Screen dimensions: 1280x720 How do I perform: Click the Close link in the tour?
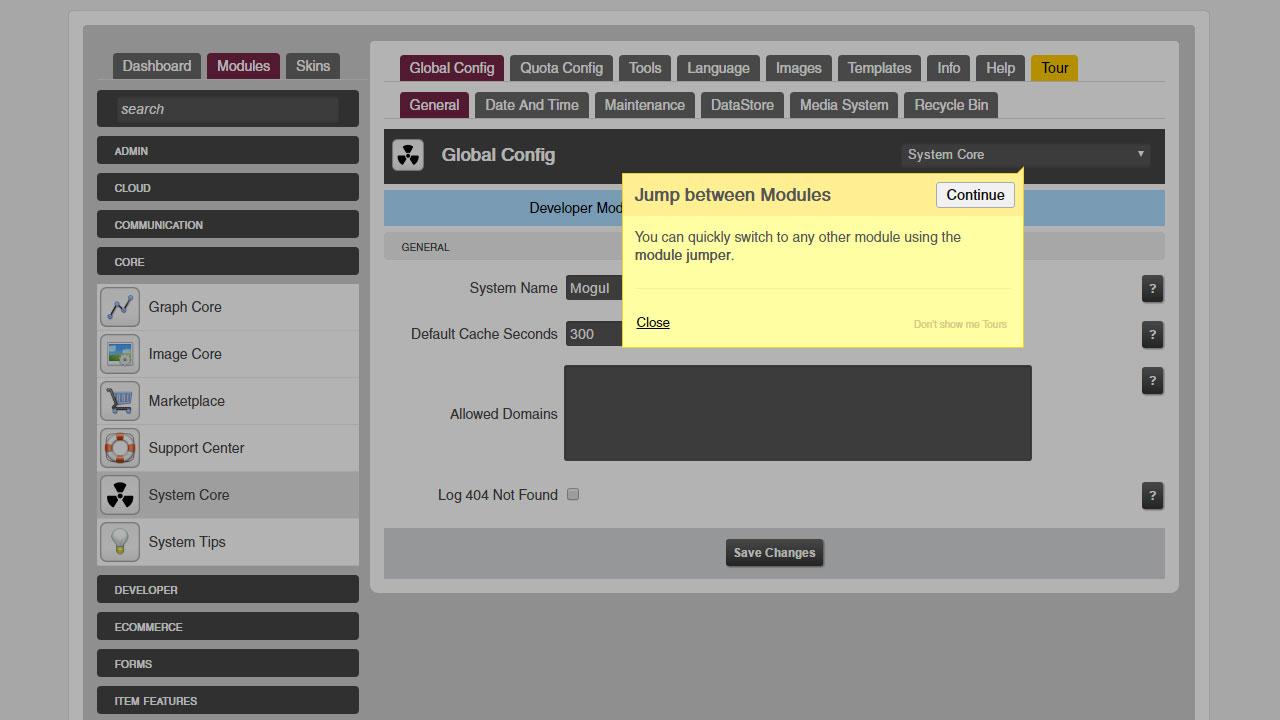(x=653, y=322)
